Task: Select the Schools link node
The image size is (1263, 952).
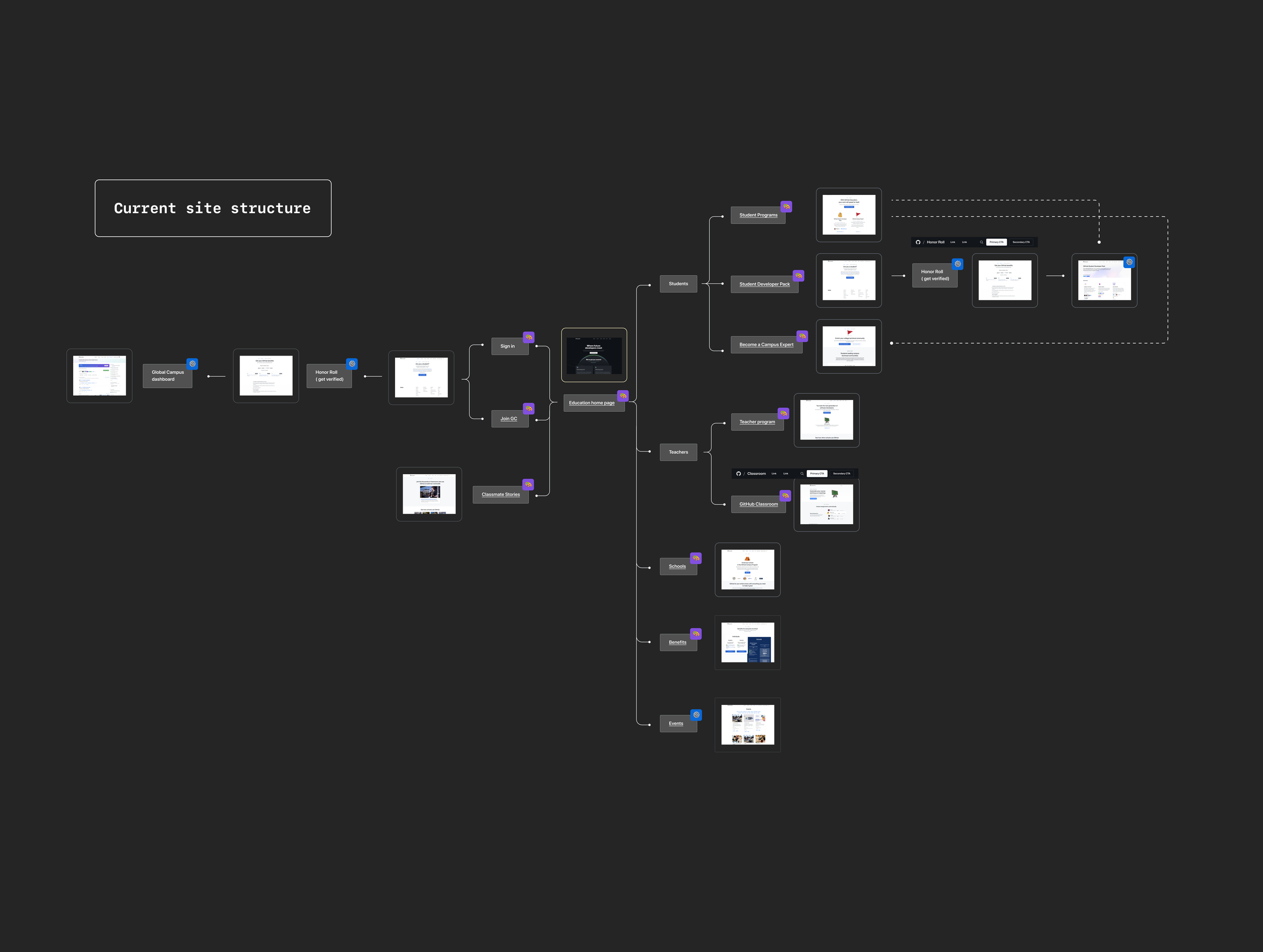Action: click(678, 566)
